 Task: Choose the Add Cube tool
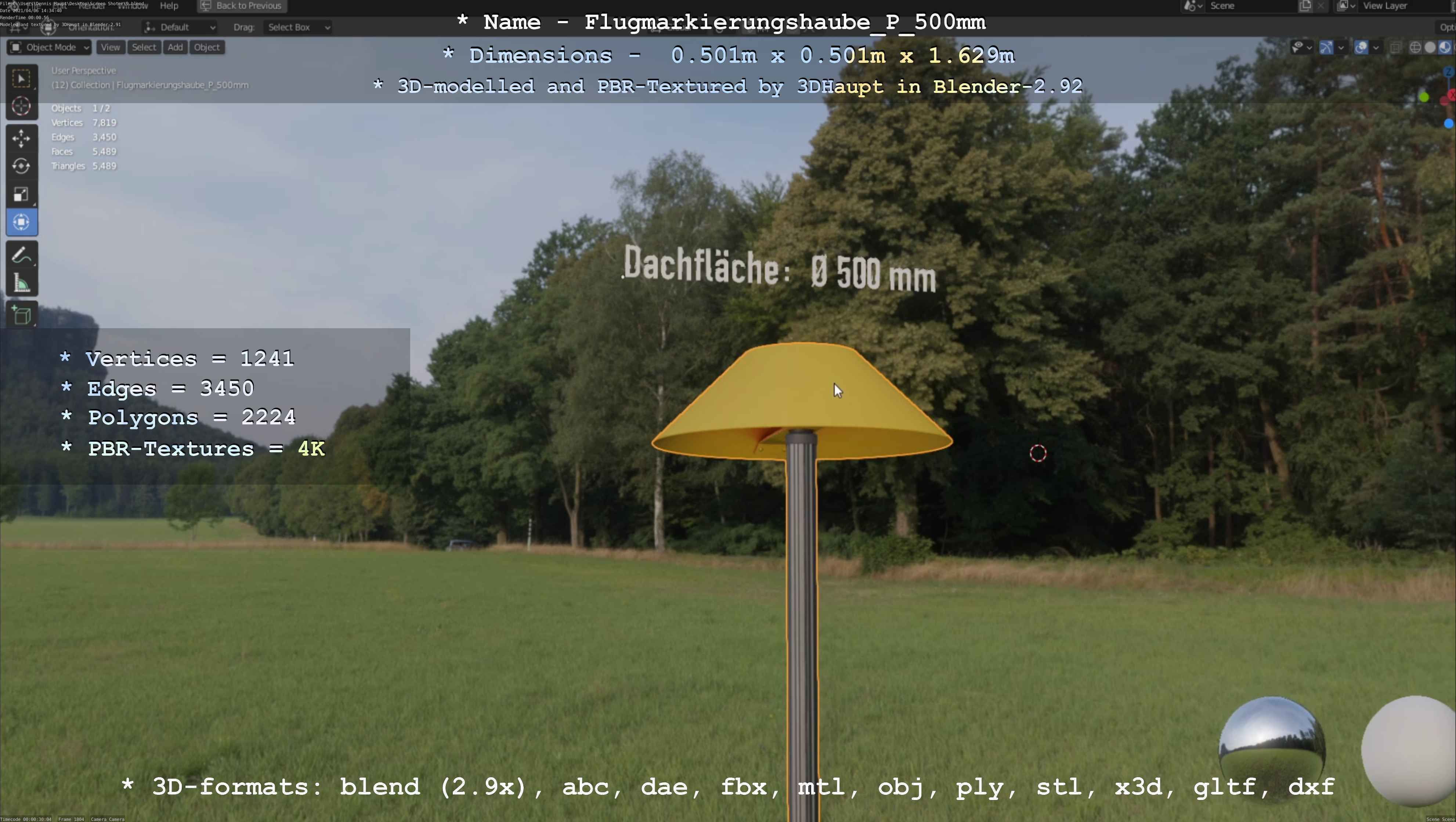click(21, 315)
